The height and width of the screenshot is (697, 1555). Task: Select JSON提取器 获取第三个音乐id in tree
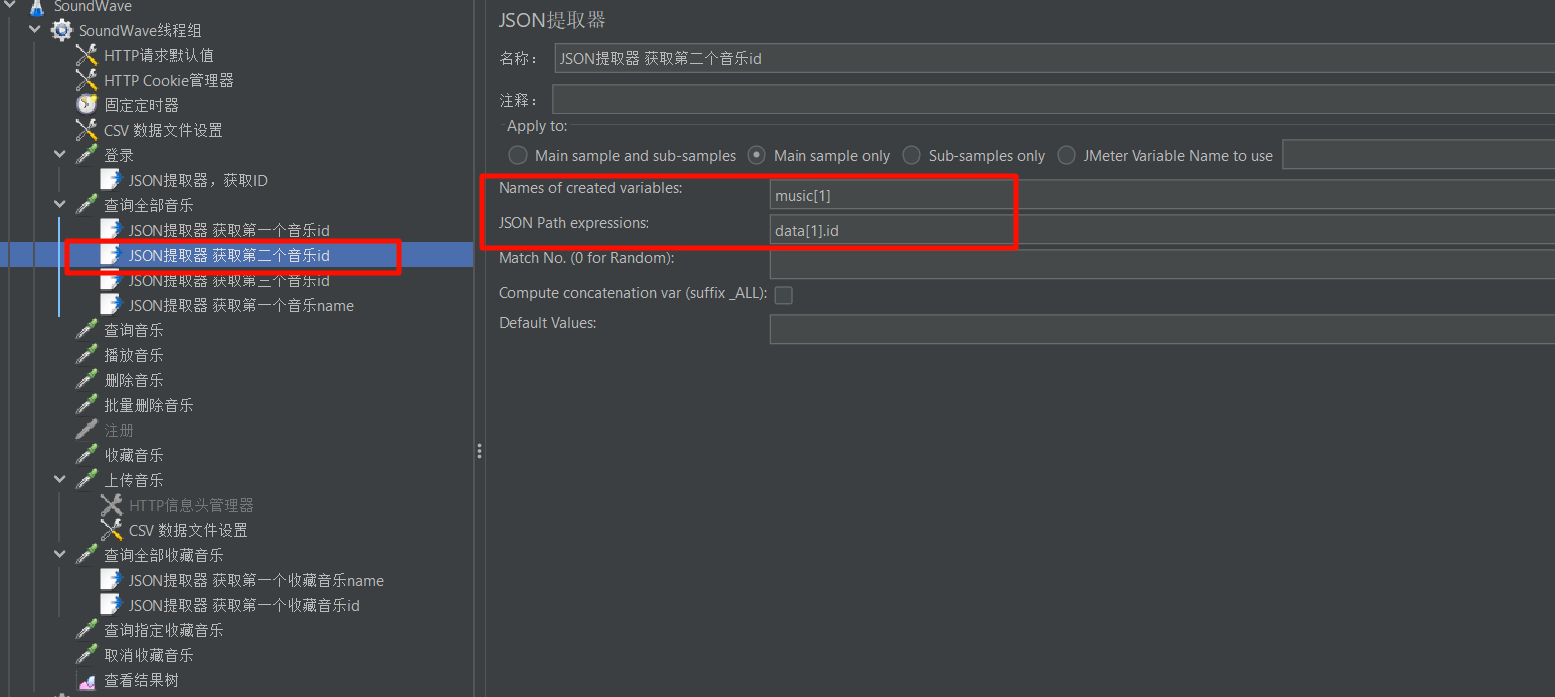tap(229, 280)
